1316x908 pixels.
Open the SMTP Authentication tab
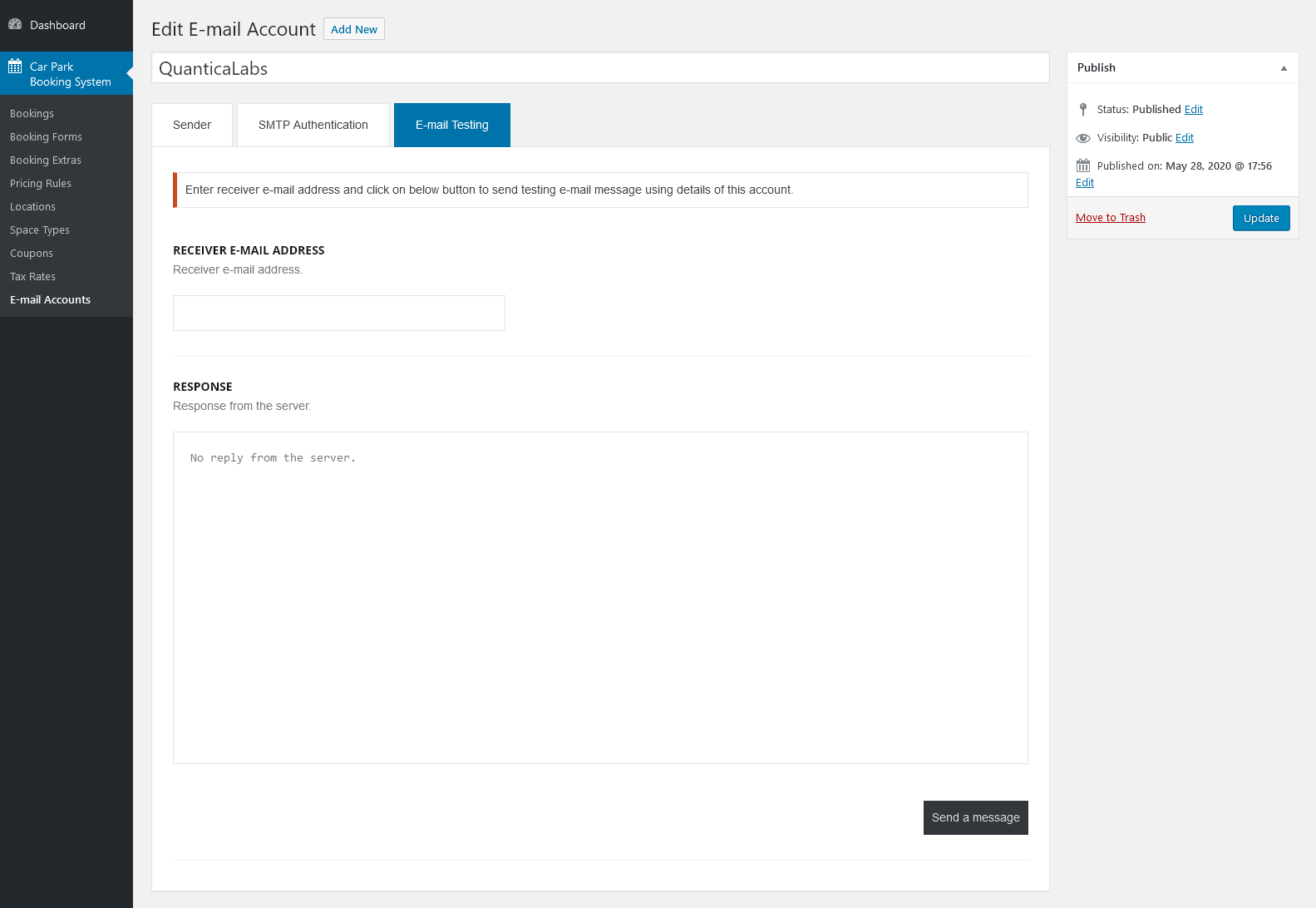tap(313, 126)
